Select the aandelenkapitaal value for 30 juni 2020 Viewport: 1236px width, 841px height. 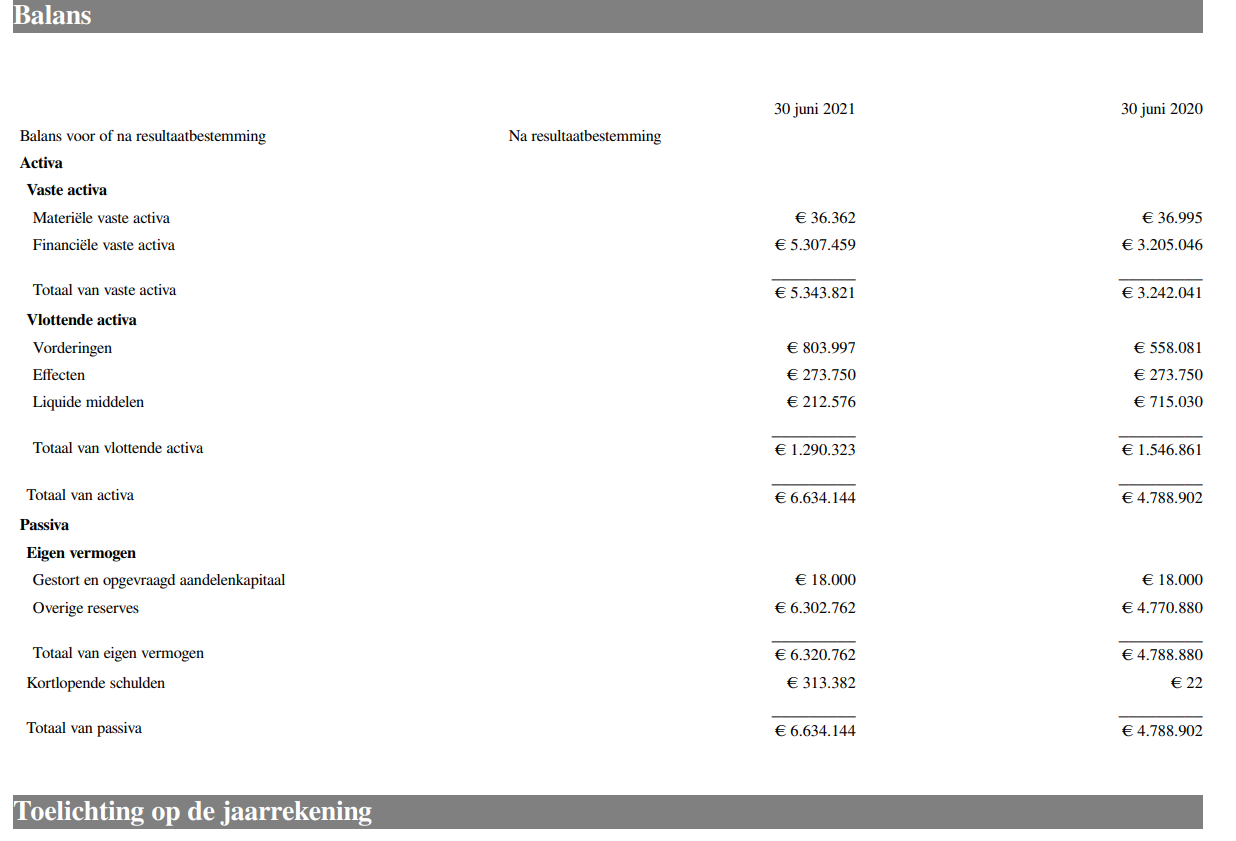tap(1172, 580)
